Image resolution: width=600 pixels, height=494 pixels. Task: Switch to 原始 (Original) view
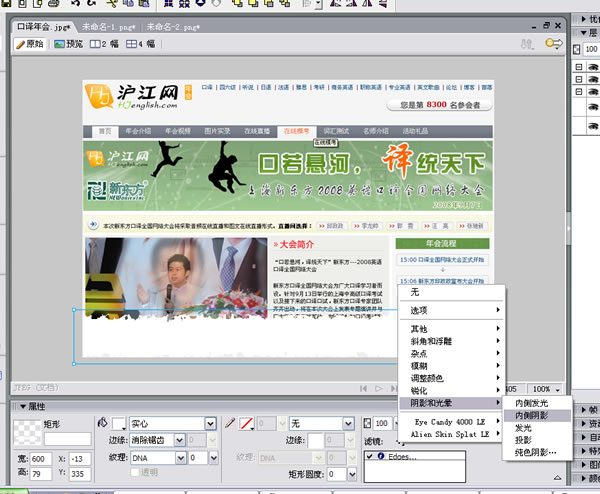tap(30, 44)
